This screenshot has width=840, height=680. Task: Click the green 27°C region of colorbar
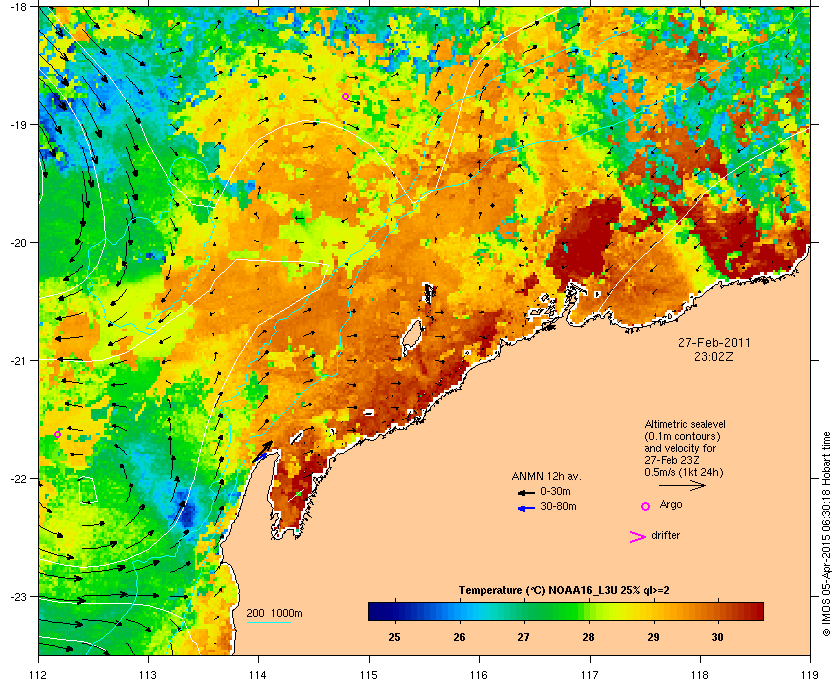524,611
